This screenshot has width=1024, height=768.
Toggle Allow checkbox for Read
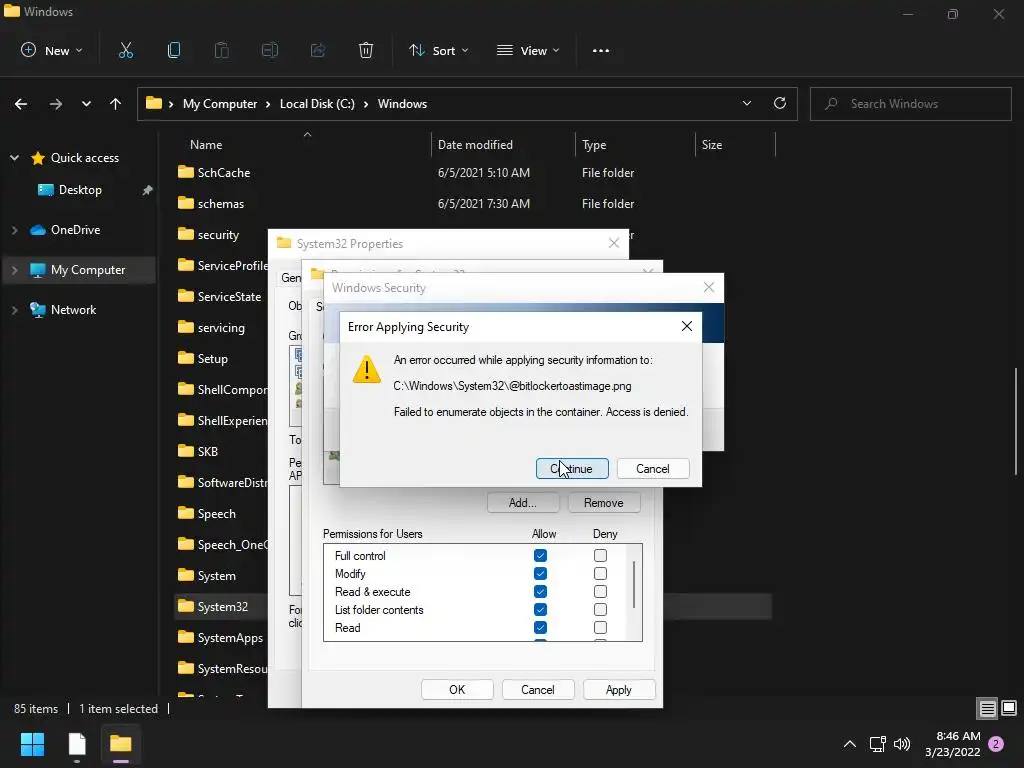coord(540,628)
